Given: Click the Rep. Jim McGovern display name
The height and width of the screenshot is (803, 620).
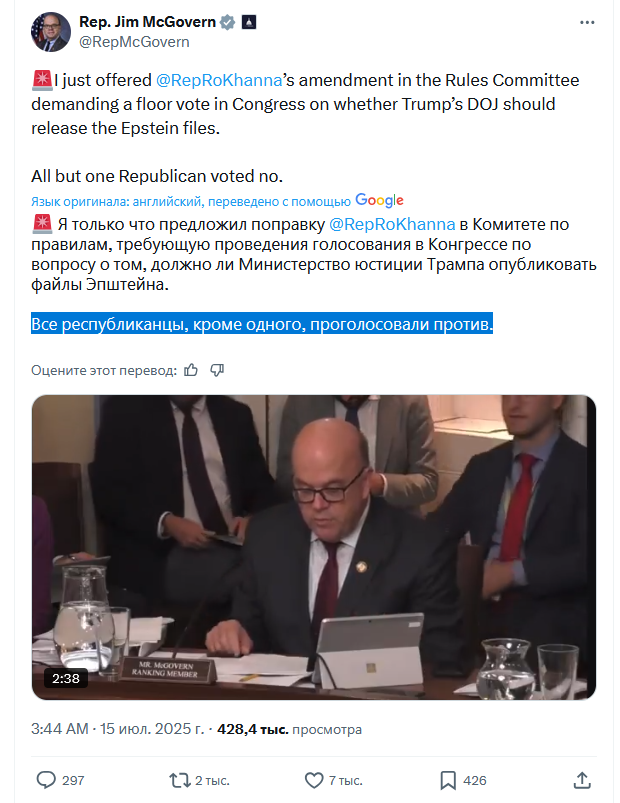Looking at the screenshot, I should coord(147,22).
